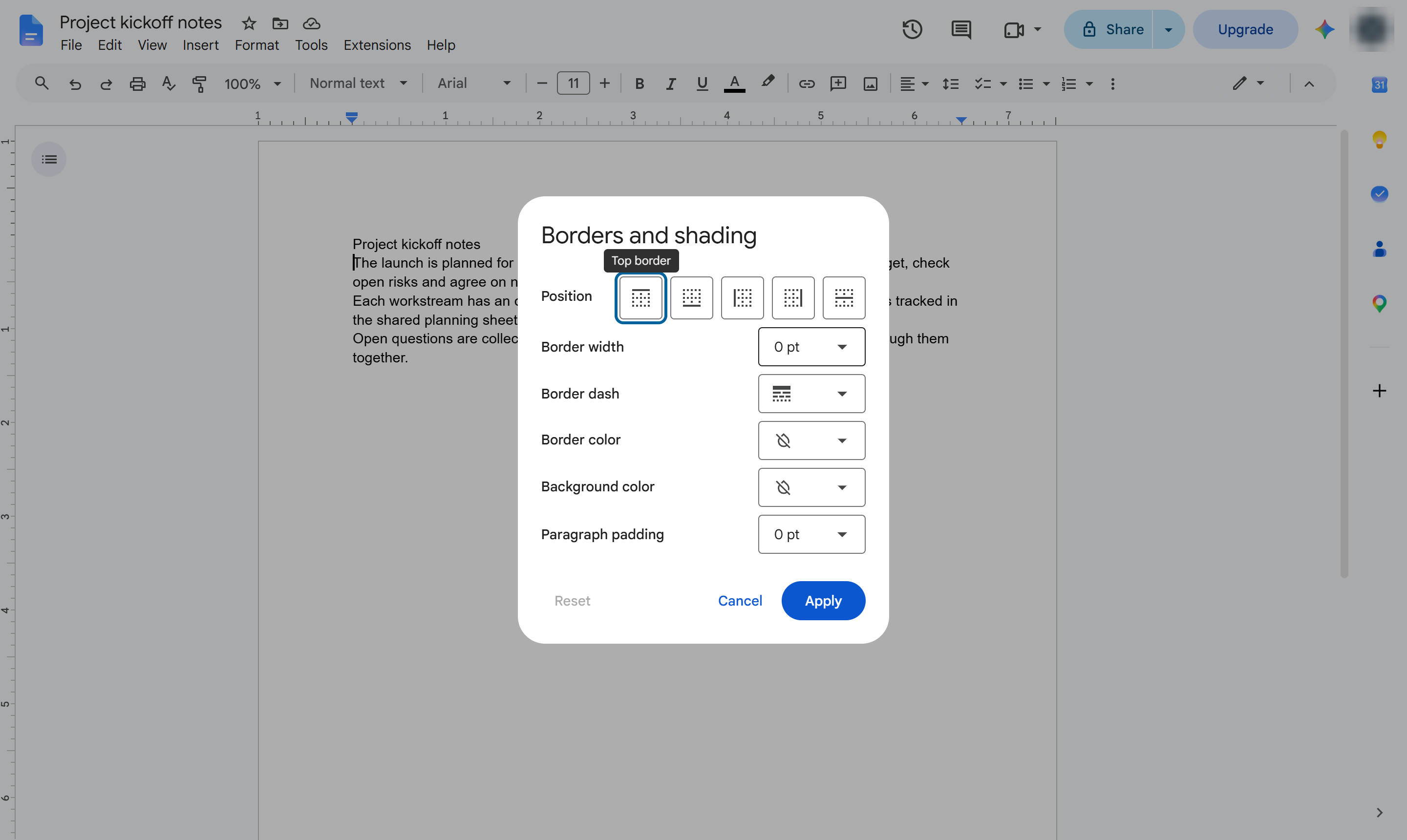Open the Normal text style dropdown
Screen dimensions: 1407x840
(x=358, y=83)
